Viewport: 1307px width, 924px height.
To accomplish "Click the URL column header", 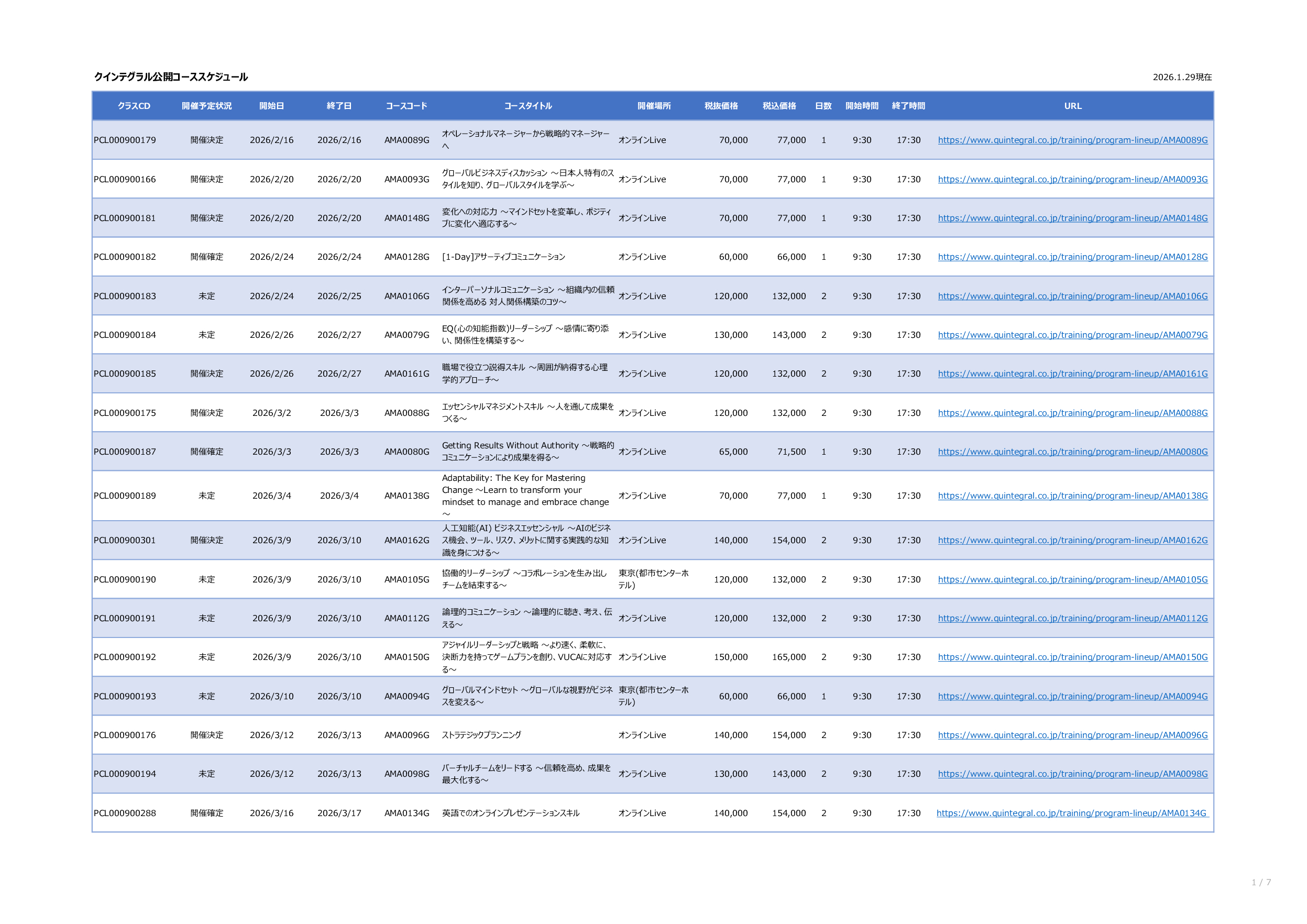I will pos(1072,106).
